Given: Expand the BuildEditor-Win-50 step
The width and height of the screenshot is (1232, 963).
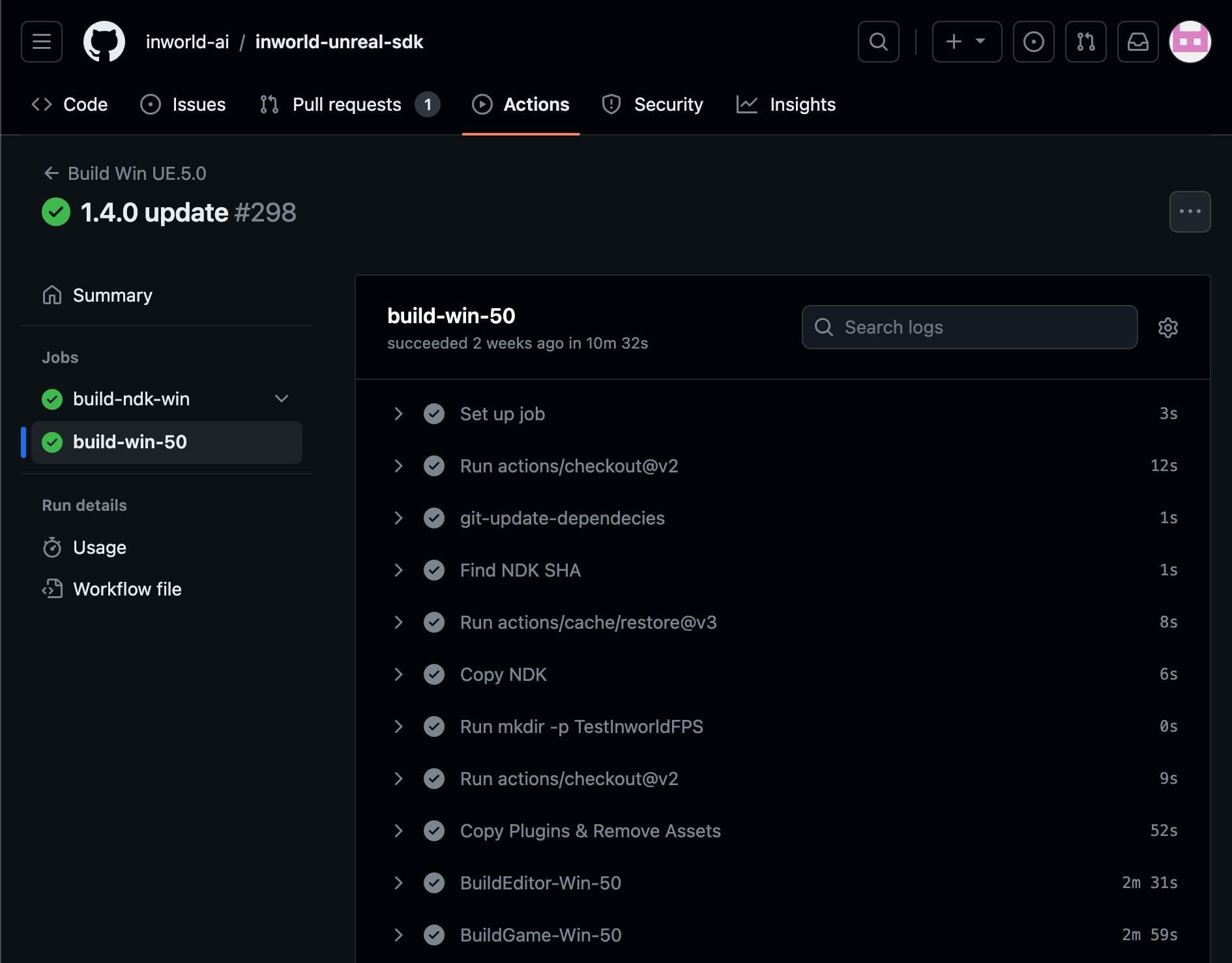Looking at the screenshot, I should tap(398, 883).
